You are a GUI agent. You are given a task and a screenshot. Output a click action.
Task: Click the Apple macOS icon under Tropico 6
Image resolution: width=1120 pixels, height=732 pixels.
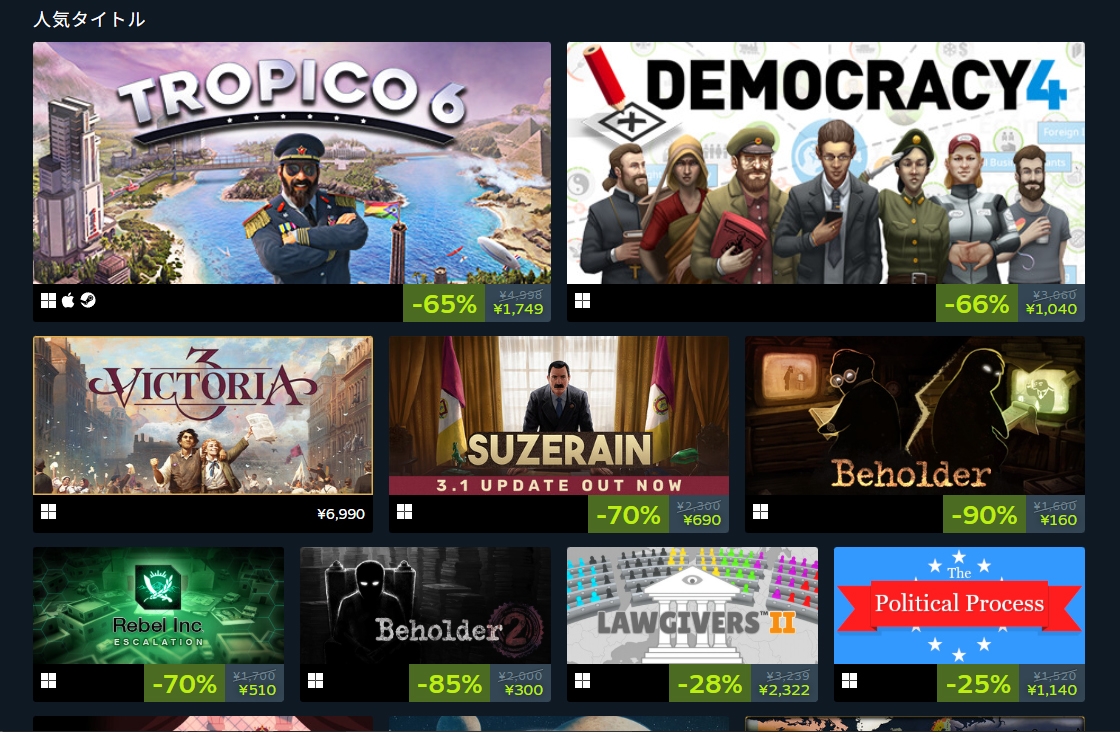coord(68,301)
